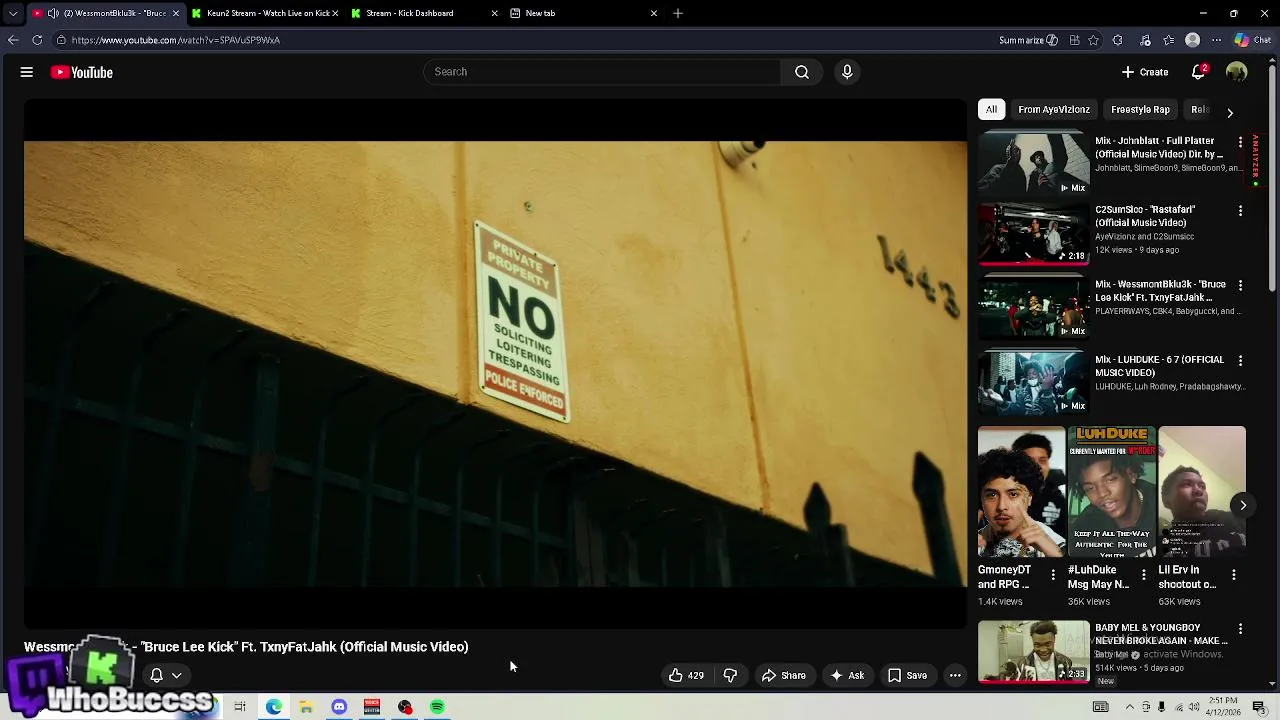Viewport: 1280px width, 720px height.
Task: Open the media control music icon in toolbar
Action: pos(1145,40)
